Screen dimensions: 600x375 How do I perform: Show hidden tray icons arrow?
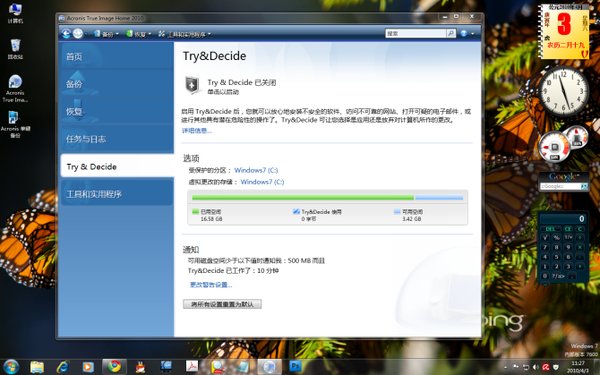click(x=506, y=367)
